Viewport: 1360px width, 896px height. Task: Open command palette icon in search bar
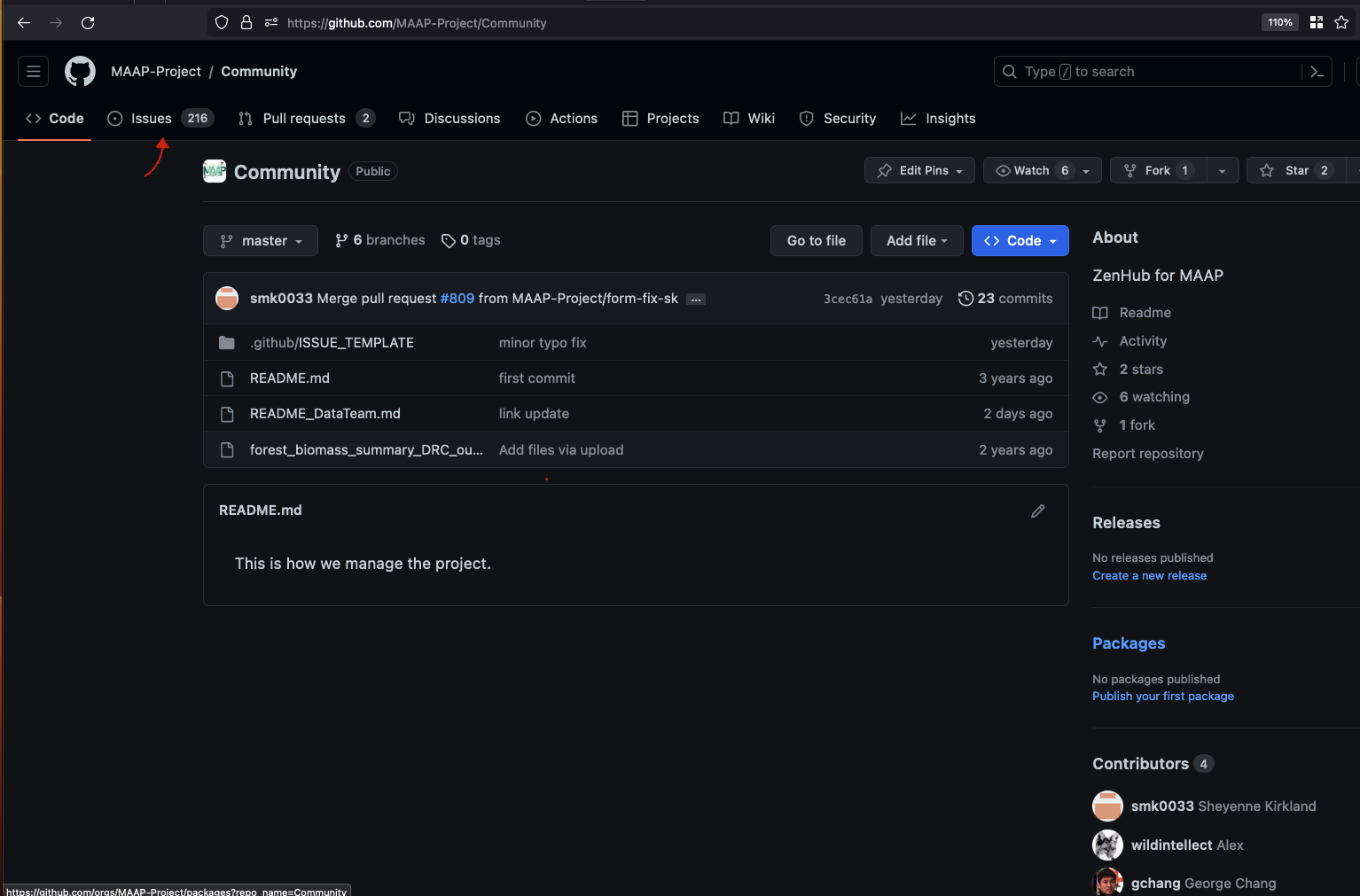click(x=1317, y=72)
